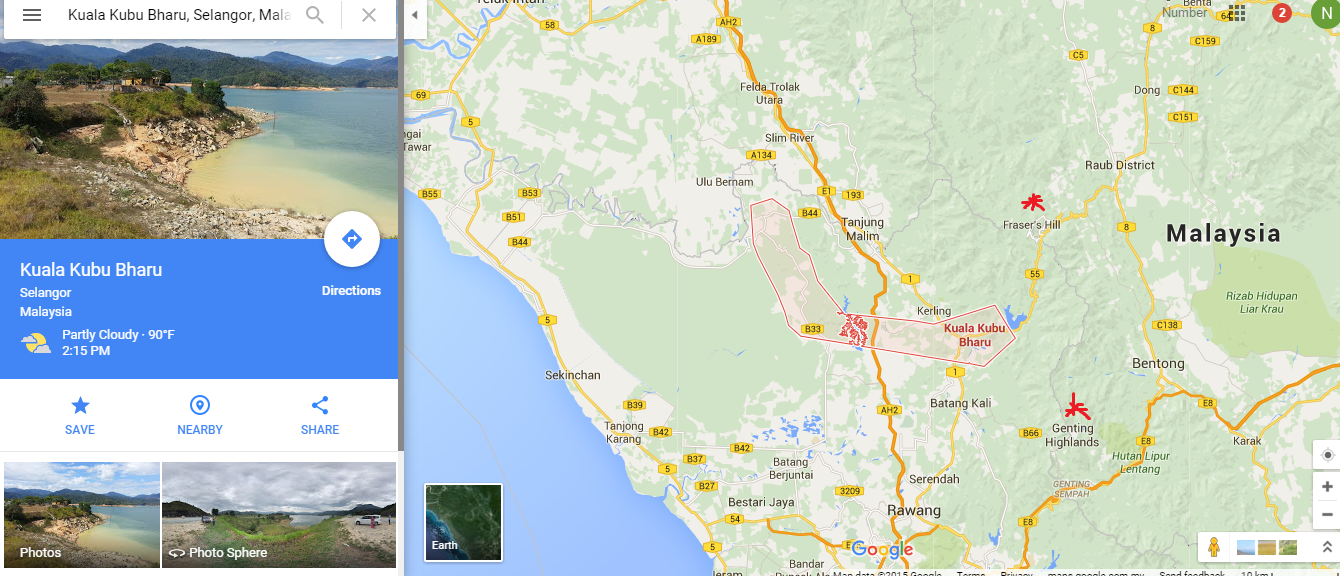This screenshot has width=1340, height=576.
Task: Click the red Kuala Kubu Bharu map label
Action: (x=974, y=335)
